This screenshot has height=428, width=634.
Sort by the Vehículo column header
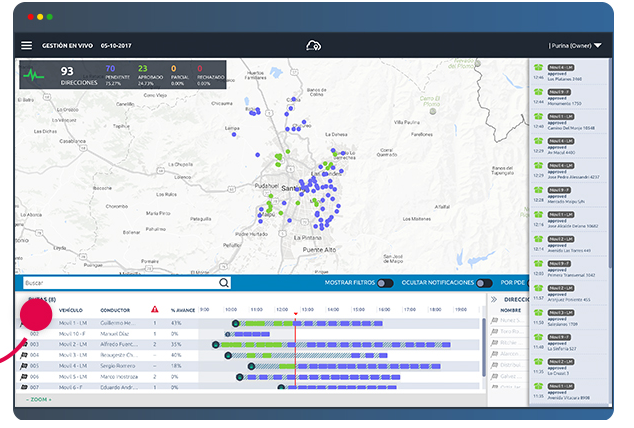pos(71,310)
